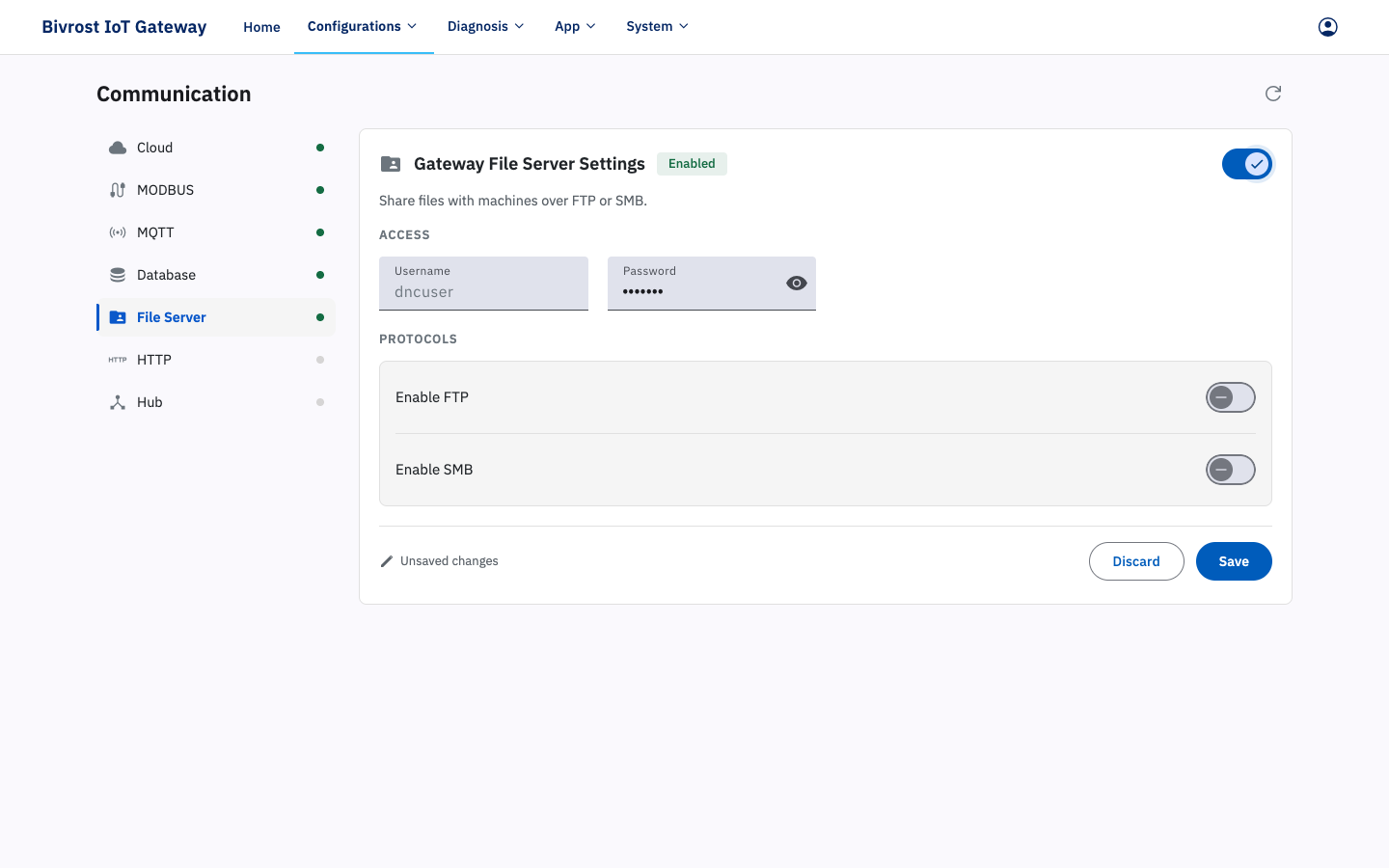Select File Server in the sidebar

216,317
